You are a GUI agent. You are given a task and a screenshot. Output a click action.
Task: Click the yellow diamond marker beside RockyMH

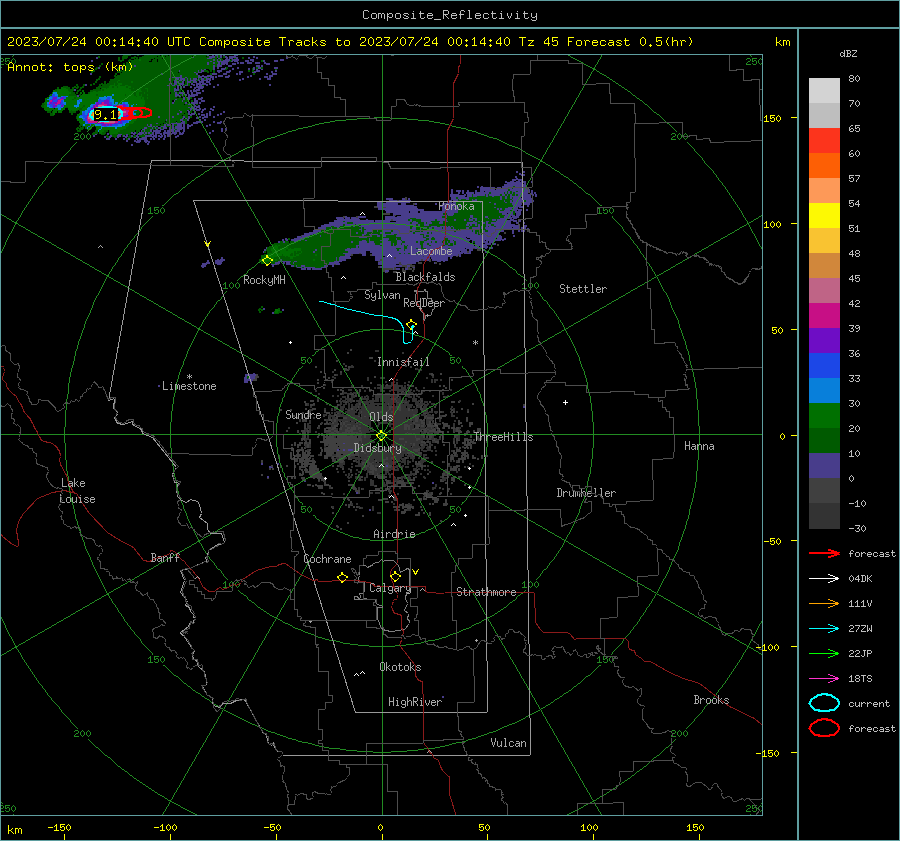(267, 261)
